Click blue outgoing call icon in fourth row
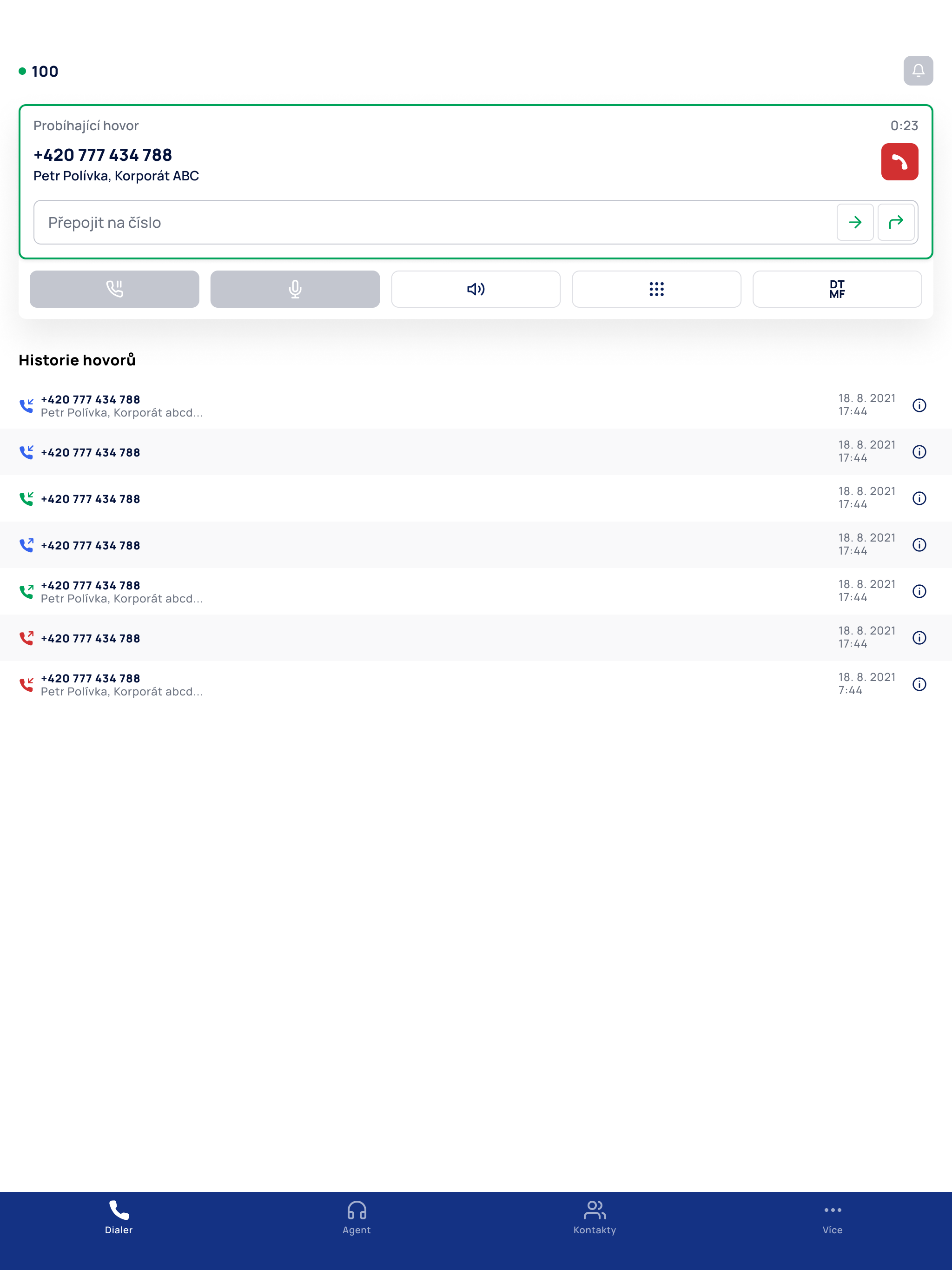This screenshot has height=1270, width=952. [26, 545]
